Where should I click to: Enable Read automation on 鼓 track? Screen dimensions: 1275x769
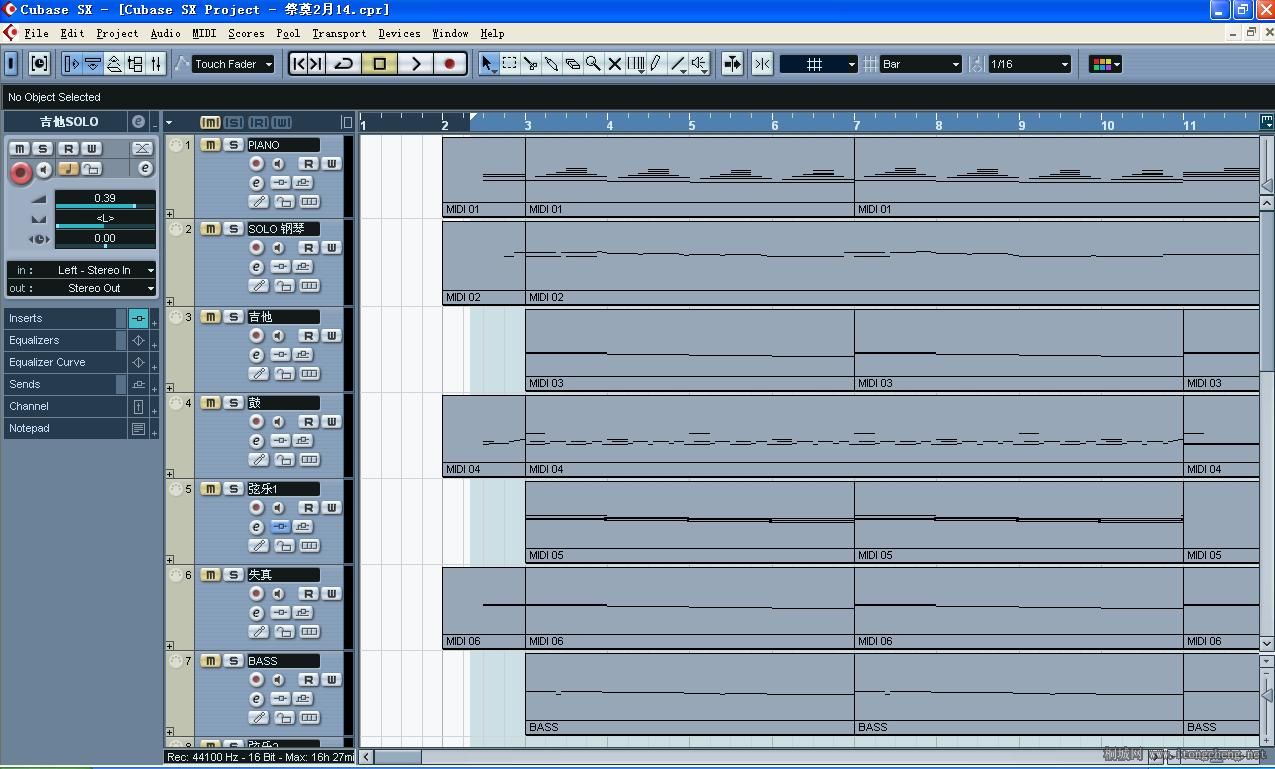(308, 422)
